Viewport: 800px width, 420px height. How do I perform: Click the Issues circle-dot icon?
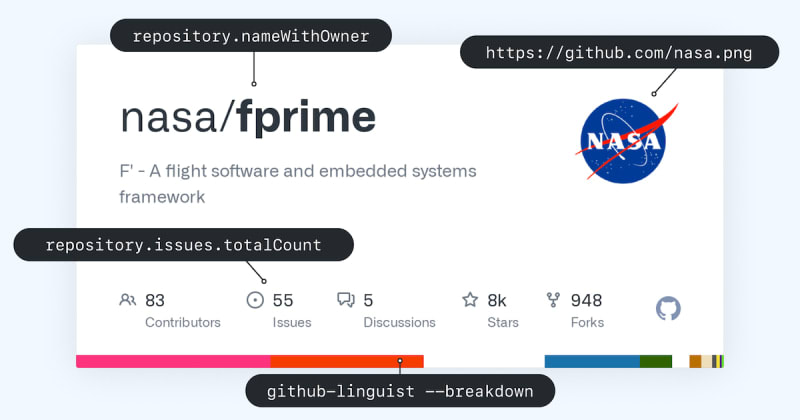point(255,300)
